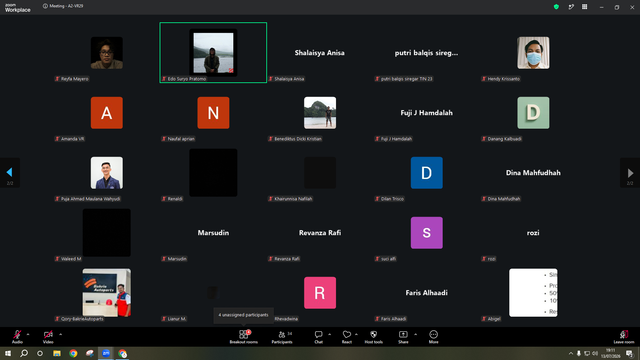Expand reactions arrow beside React
640x360 pixels.
coord(356,334)
